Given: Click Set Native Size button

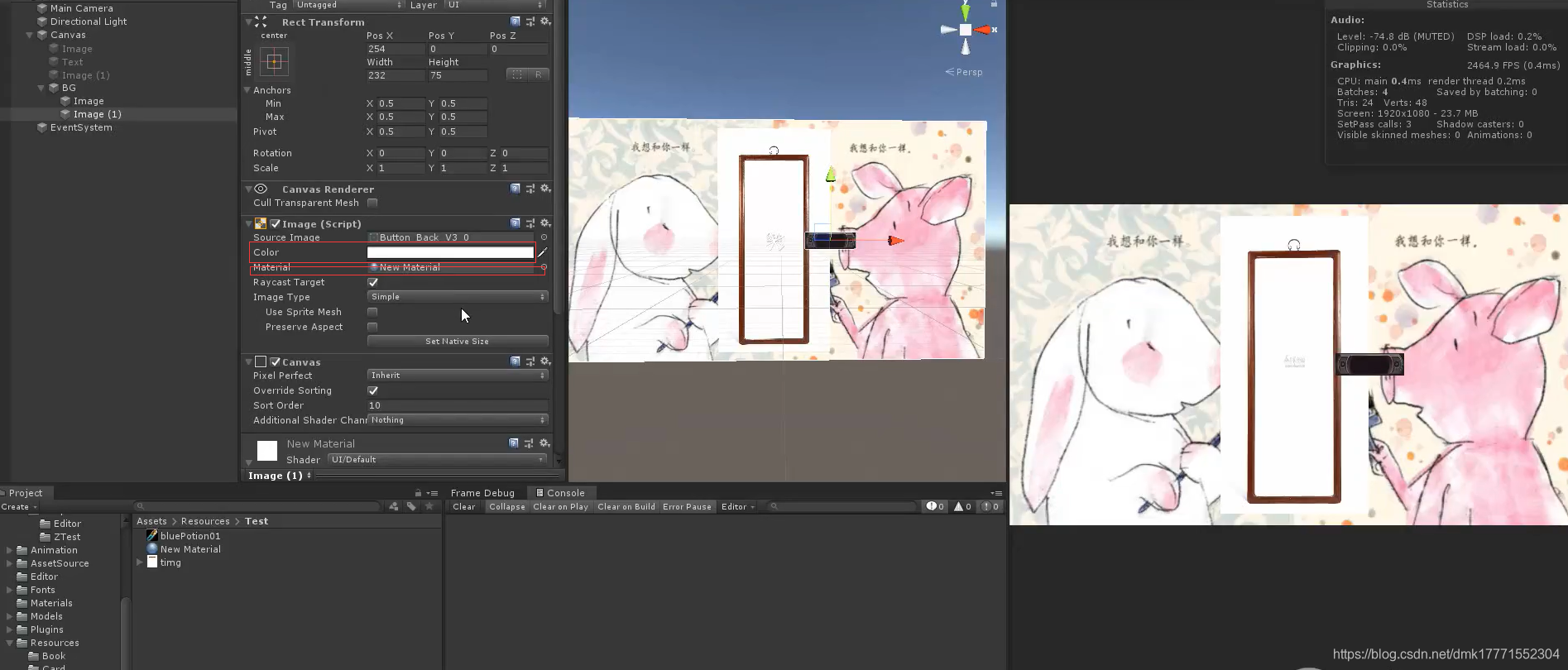Looking at the screenshot, I should pos(458,341).
